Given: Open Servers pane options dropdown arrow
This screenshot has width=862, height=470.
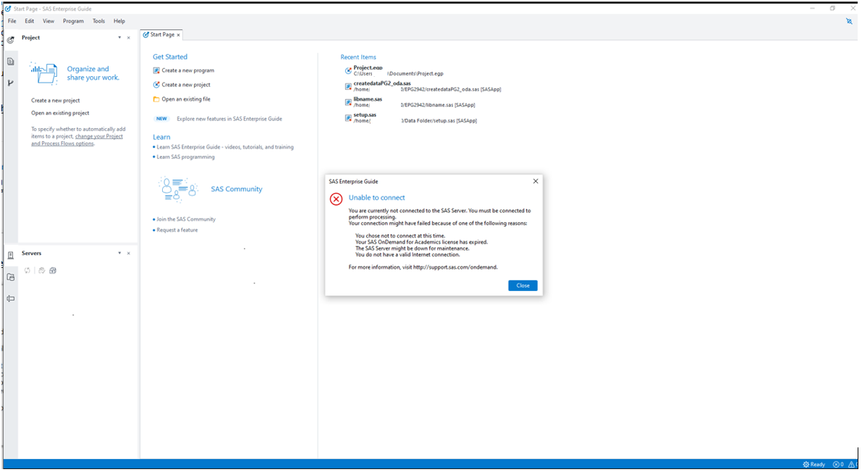Looking at the screenshot, I should [119, 253].
